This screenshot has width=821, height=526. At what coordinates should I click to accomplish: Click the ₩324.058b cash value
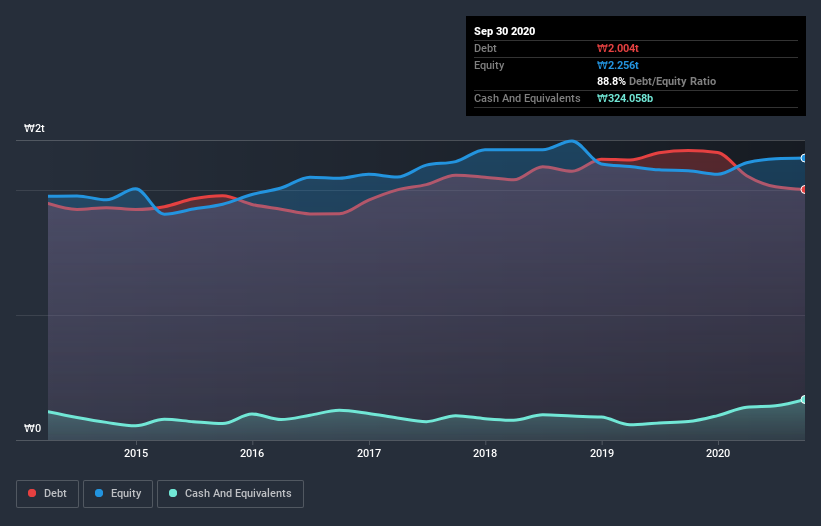(625, 98)
